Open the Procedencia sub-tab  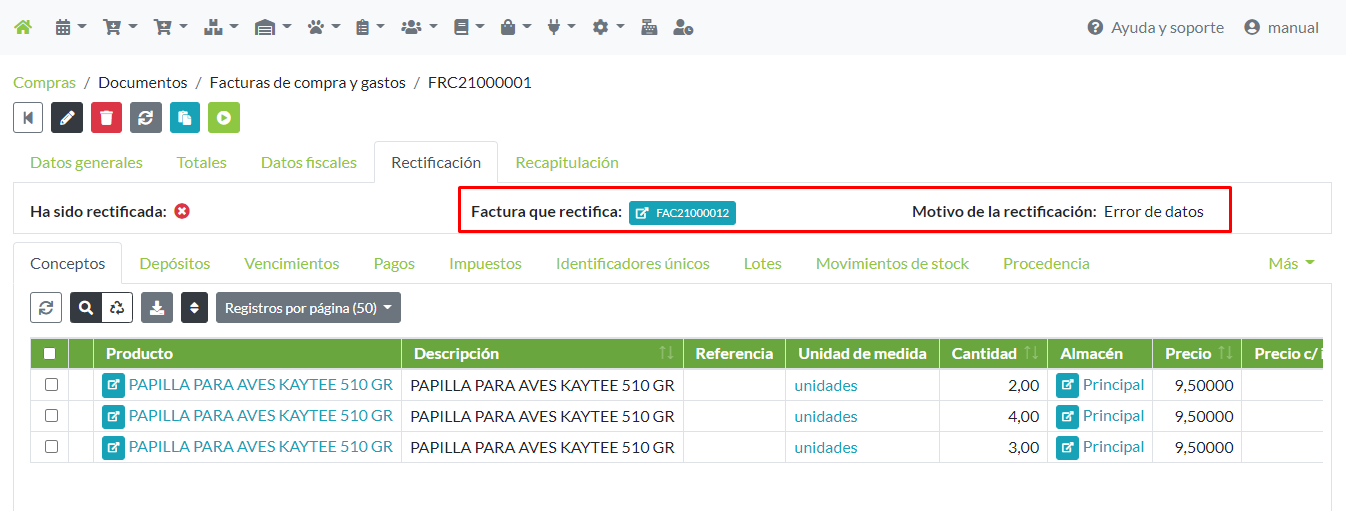pyautogui.click(x=1046, y=264)
